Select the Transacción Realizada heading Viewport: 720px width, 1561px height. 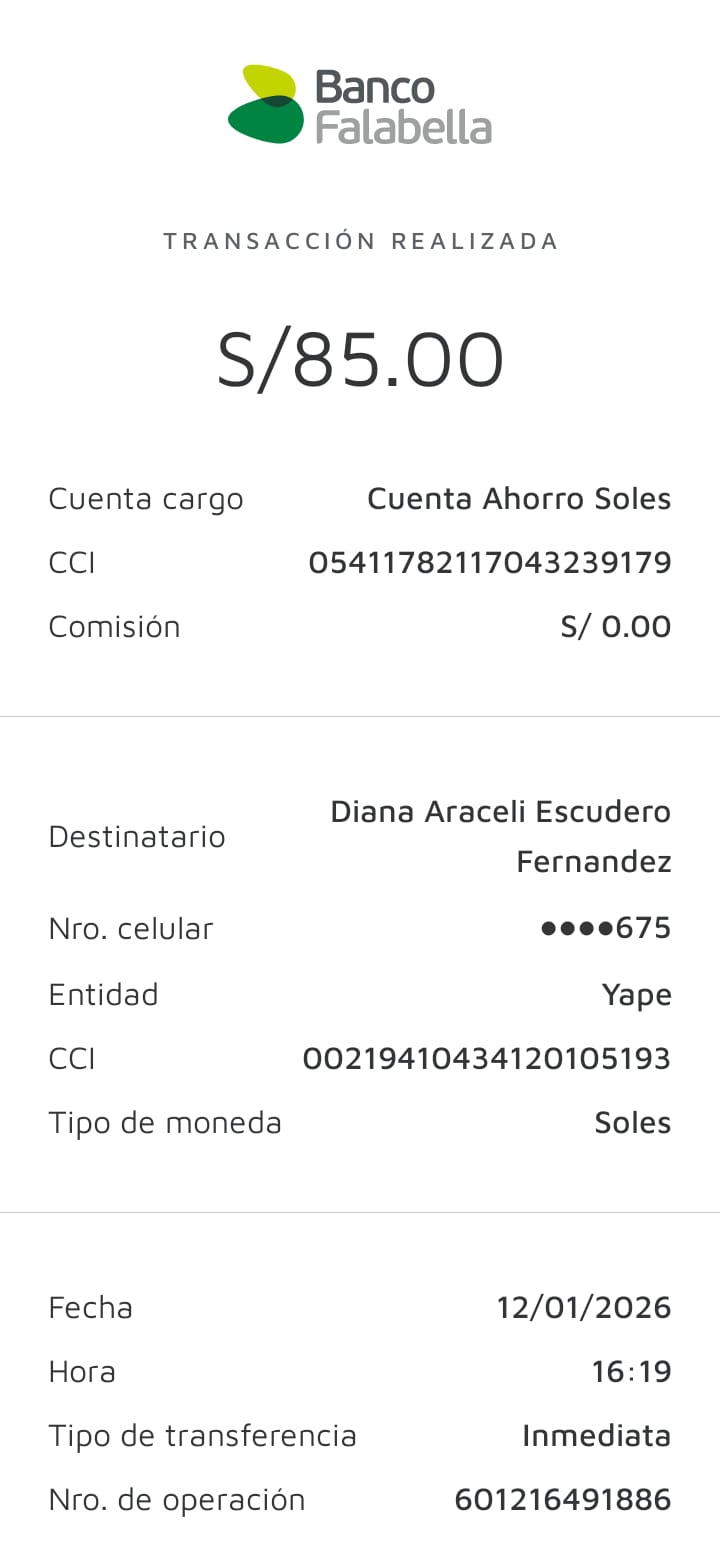361,241
